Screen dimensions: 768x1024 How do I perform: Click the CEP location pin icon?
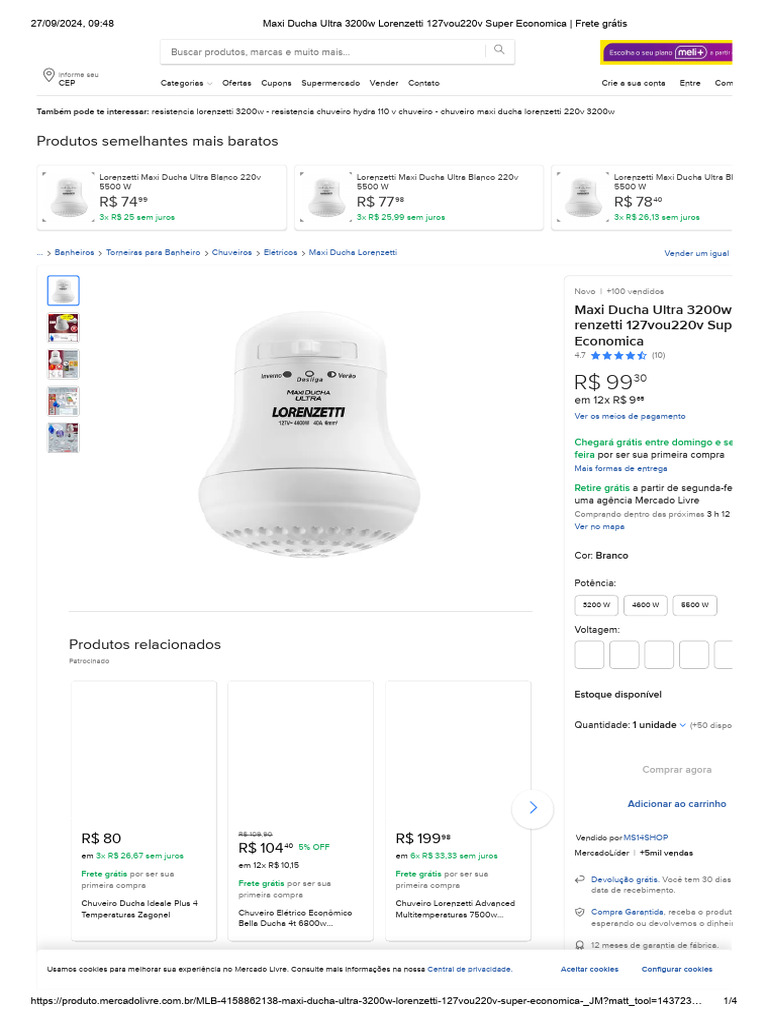click(x=48, y=76)
